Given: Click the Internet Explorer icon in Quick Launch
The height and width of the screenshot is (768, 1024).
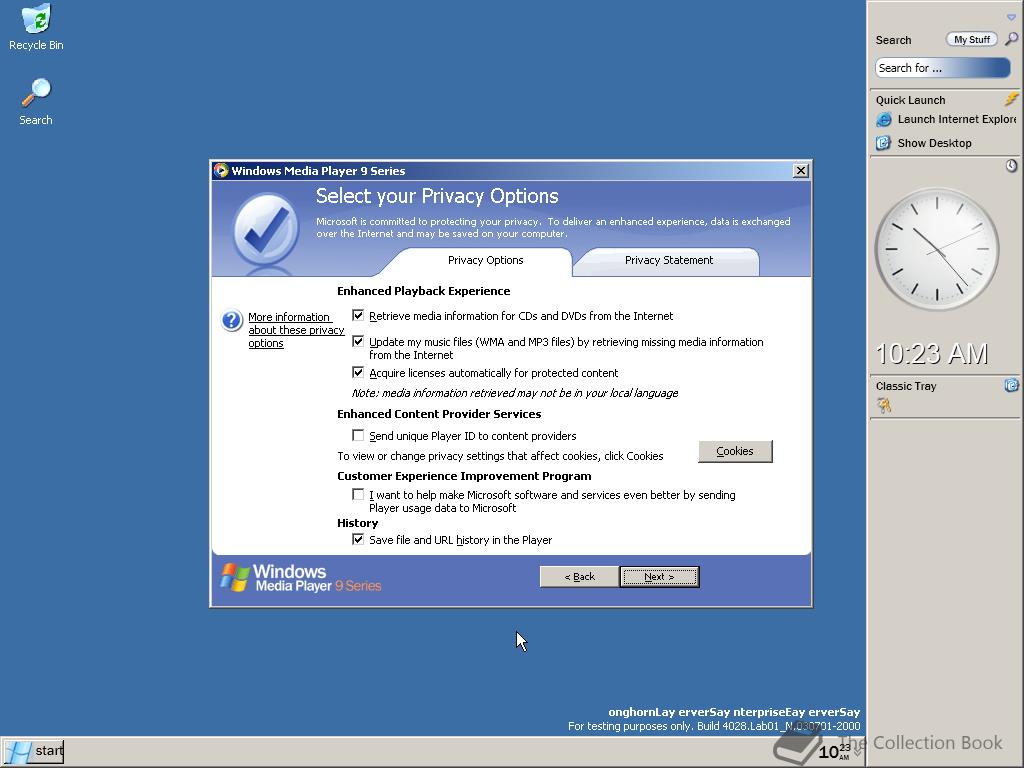Looking at the screenshot, I should (884, 120).
